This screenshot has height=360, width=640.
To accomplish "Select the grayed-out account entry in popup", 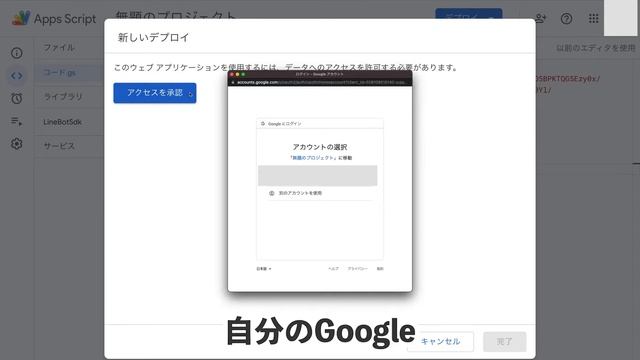I will tap(318, 176).
